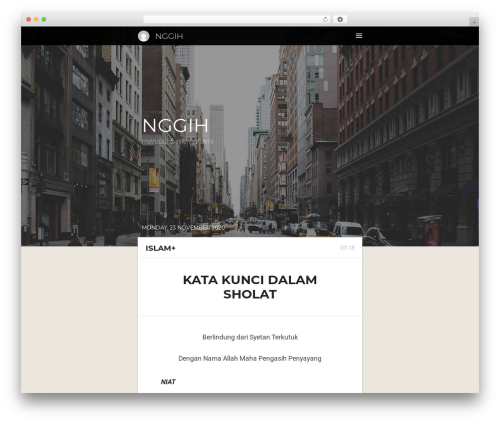Open the ISLAM+ label link
The height and width of the screenshot is (423, 500).
pos(160,248)
